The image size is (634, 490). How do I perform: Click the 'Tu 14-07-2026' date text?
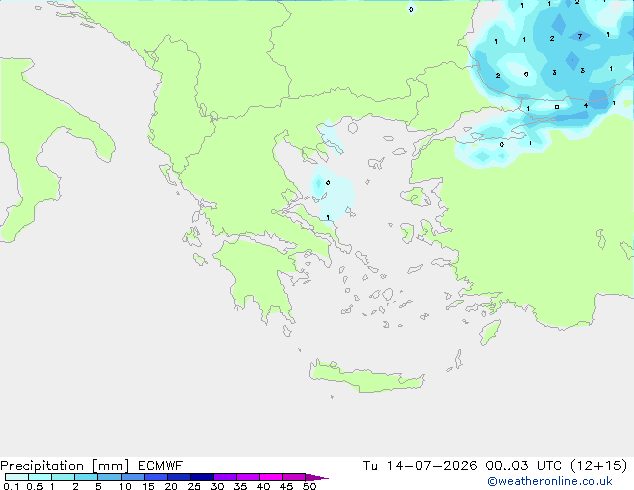420,466
